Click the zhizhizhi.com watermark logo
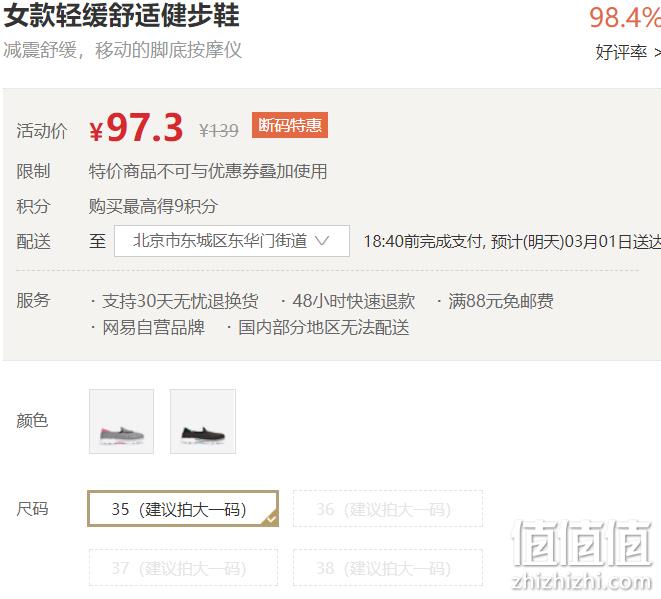 click(582, 554)
